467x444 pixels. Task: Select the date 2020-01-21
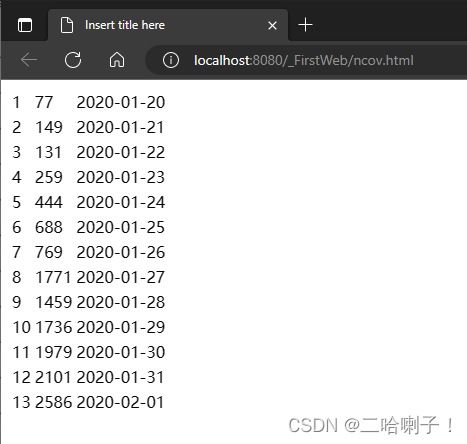coord(120,127)
